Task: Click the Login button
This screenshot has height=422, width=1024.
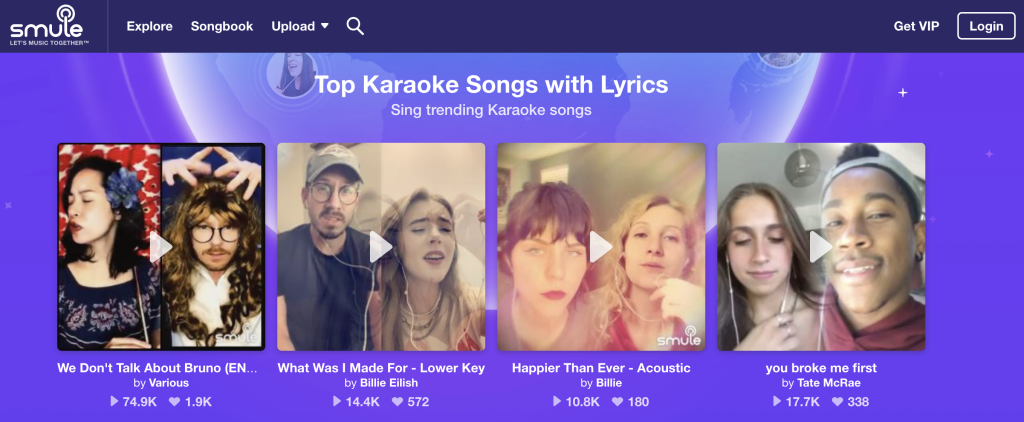Action: click(985, 26)
